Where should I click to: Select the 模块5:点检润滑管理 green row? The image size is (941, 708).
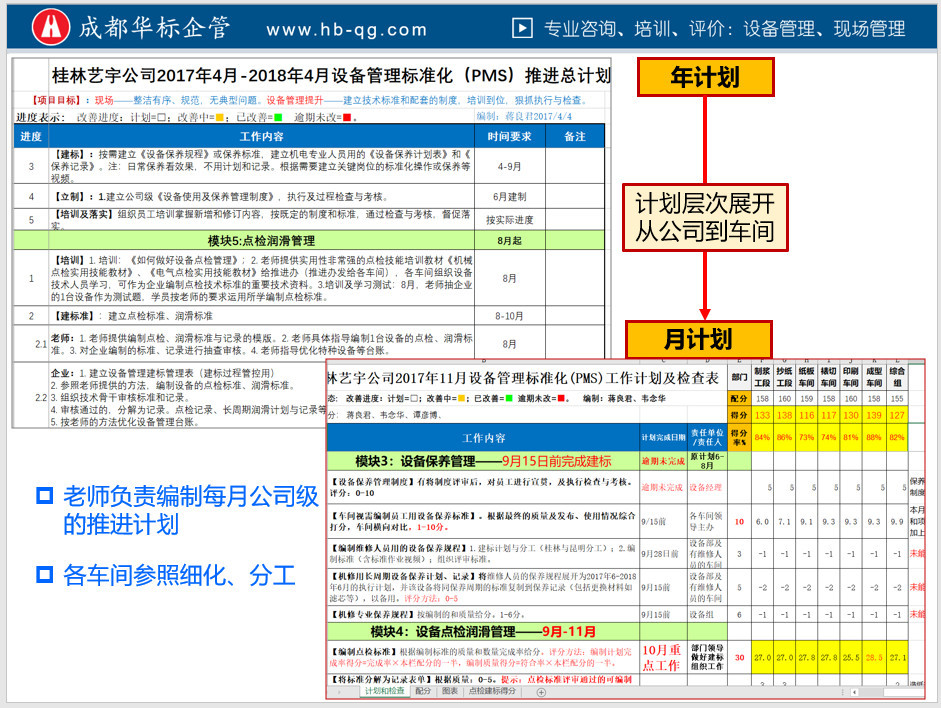pyautogui.click(x=261, y=241)
